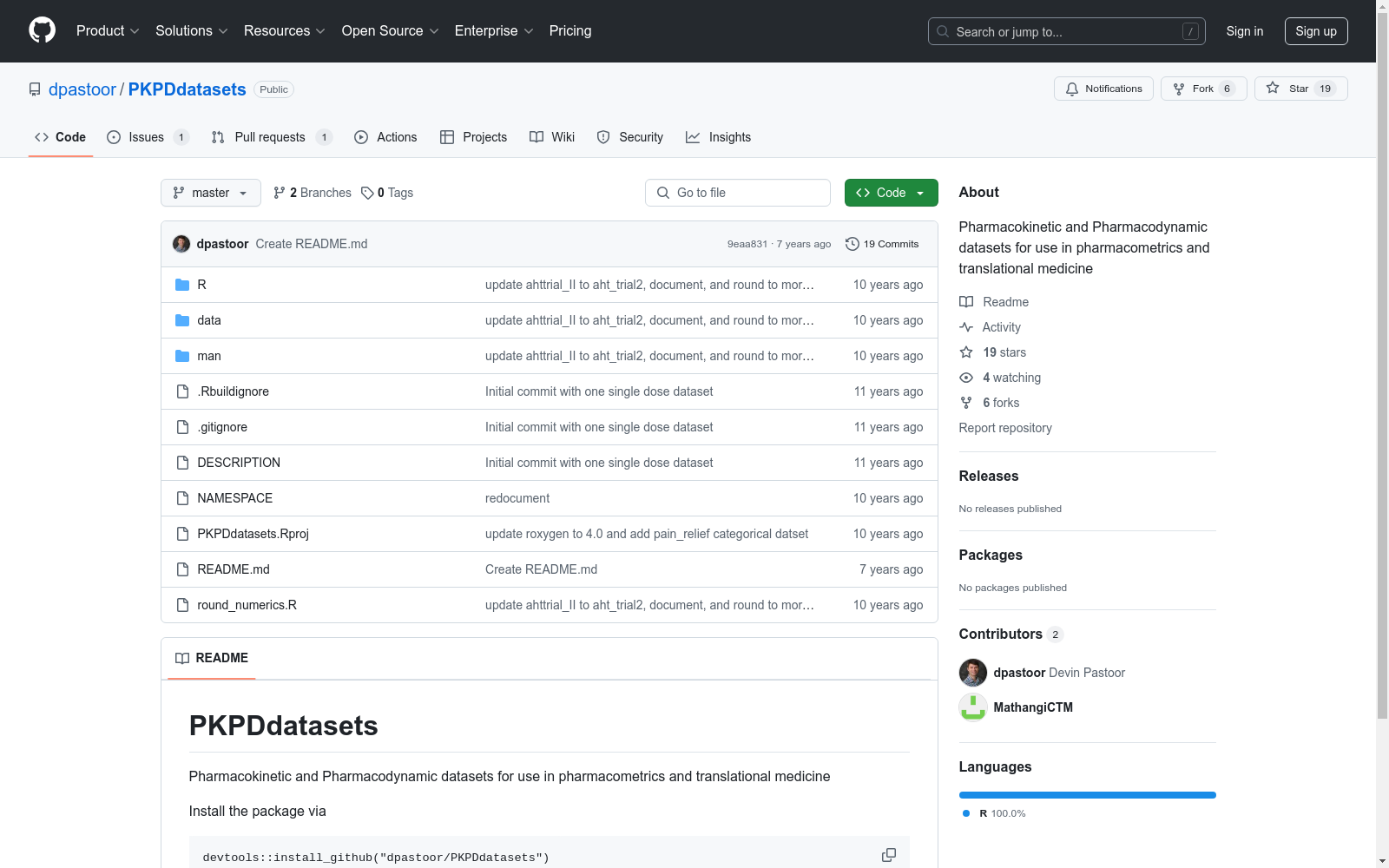Click the DESCRIPTION file icon
The image size is (1389, 868).
click(x=182, y=463)
